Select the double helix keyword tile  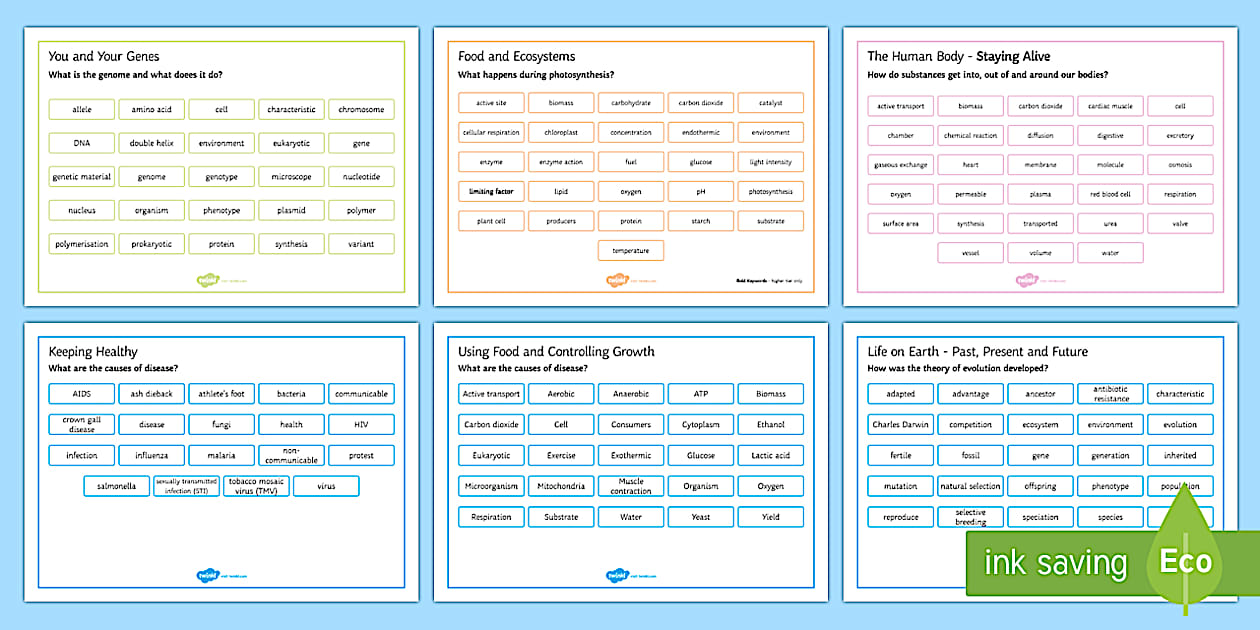point(151,142)
